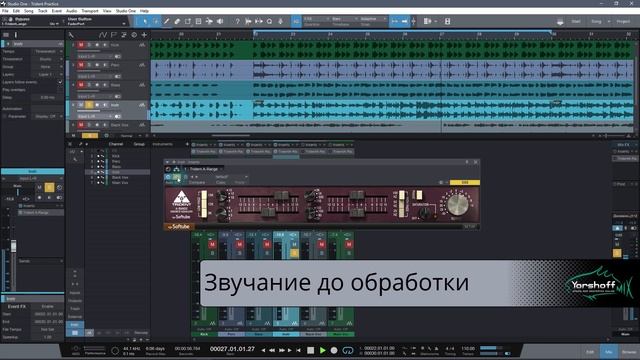Click Kick track monitor button
Viewport: 640px width, 360px height.
(x=105, y=45)
